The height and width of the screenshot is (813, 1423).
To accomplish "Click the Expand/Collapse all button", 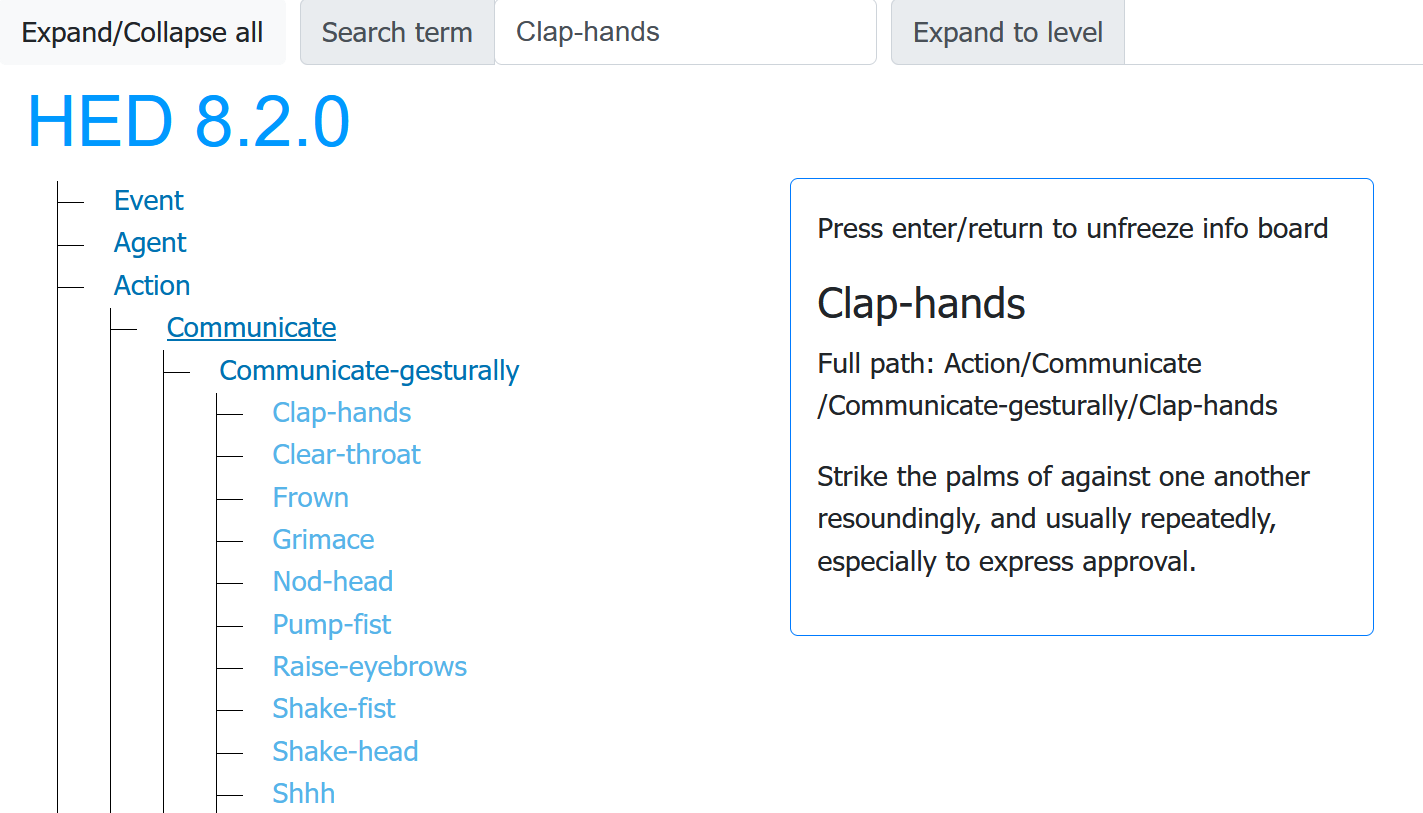I will (142, 33).
